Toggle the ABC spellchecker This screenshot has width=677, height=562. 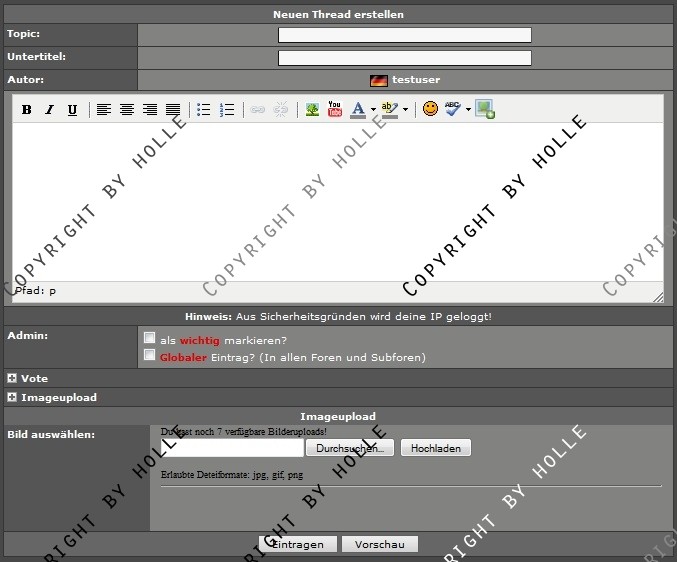click(x=453, y=109)
